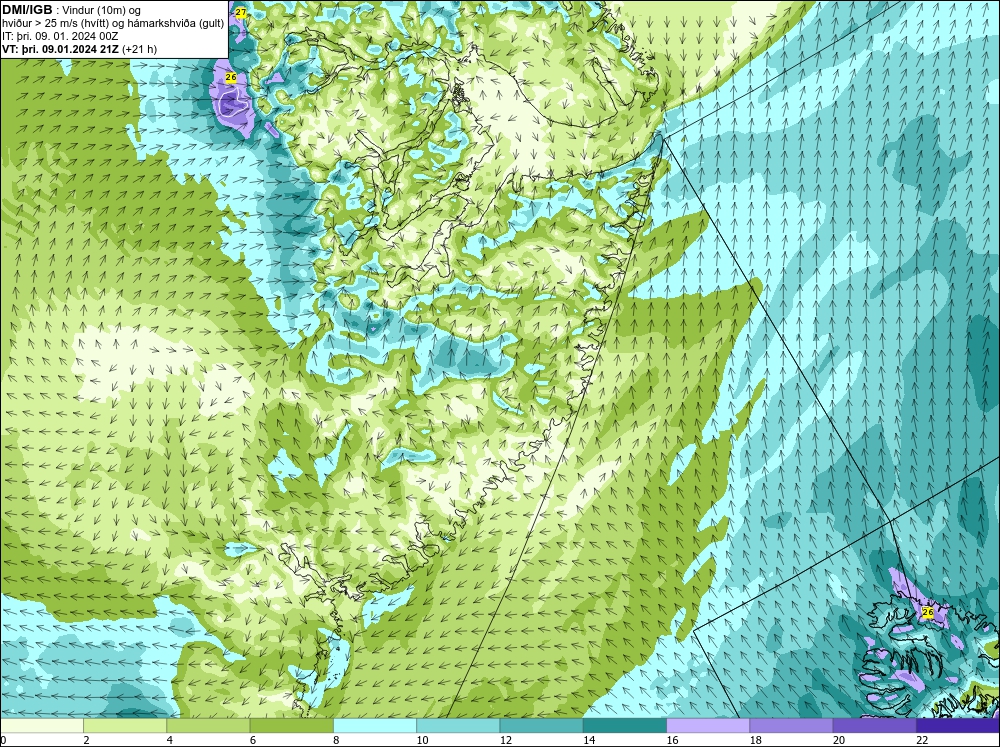Click the 6–8 m/s olive green legend swatch

pyautogui.click(x=291, y=726)
